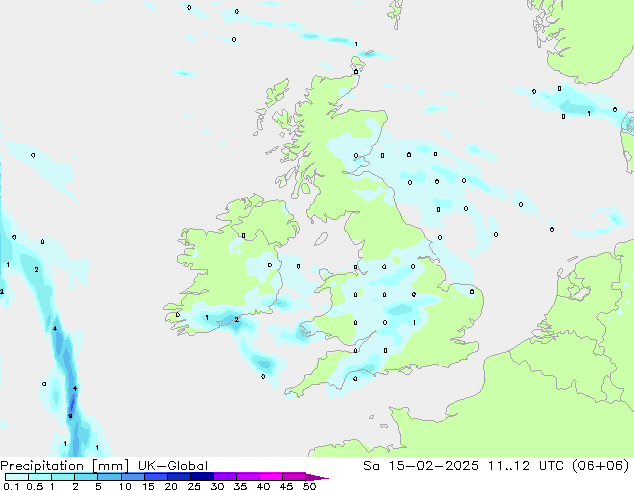
Task: Click the legend swatch between 45 and 50
Action: point(294,477)
